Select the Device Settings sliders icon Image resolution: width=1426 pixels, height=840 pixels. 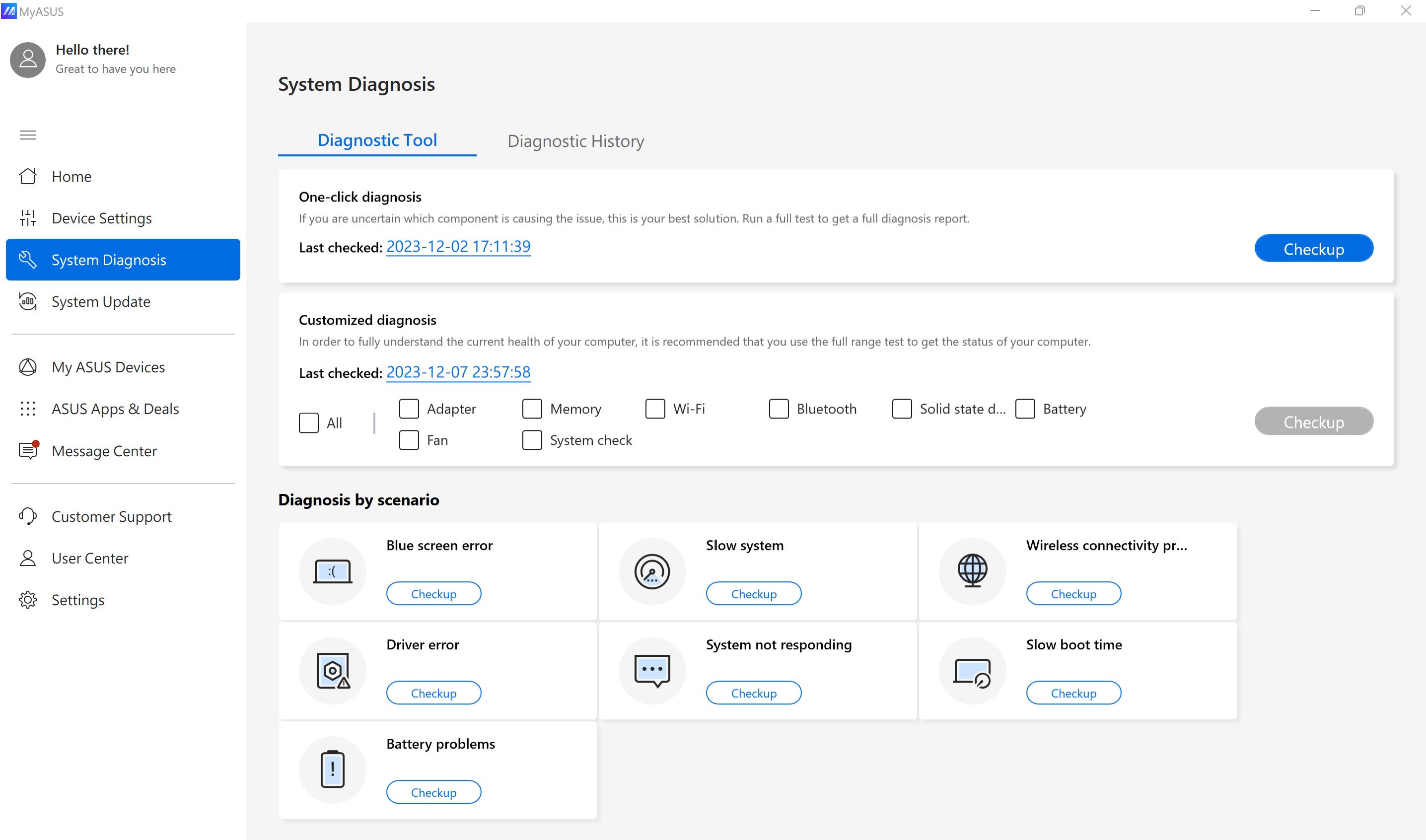pyautogui.click(x=28, y=218)
